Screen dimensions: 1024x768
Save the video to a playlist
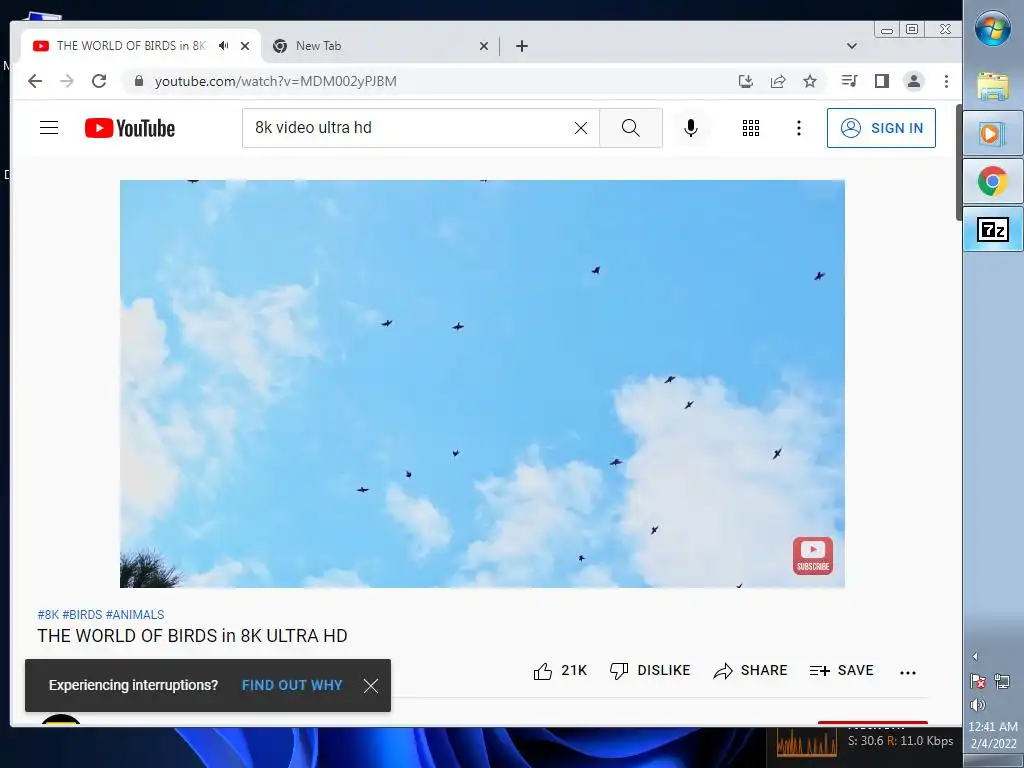pyautogui.click(x=841, y=671)
